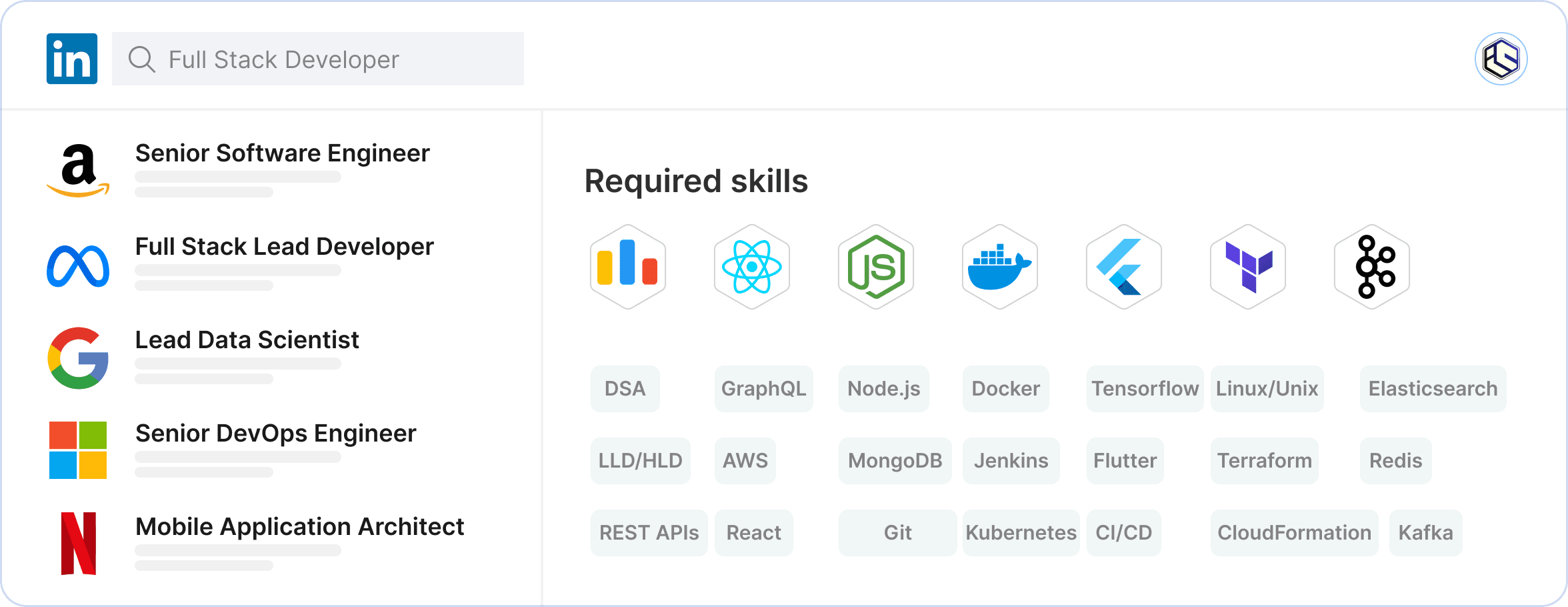Open the Senior Software Engineer job
Screen dimensions: 1568x607
click(x=282, y=153)
